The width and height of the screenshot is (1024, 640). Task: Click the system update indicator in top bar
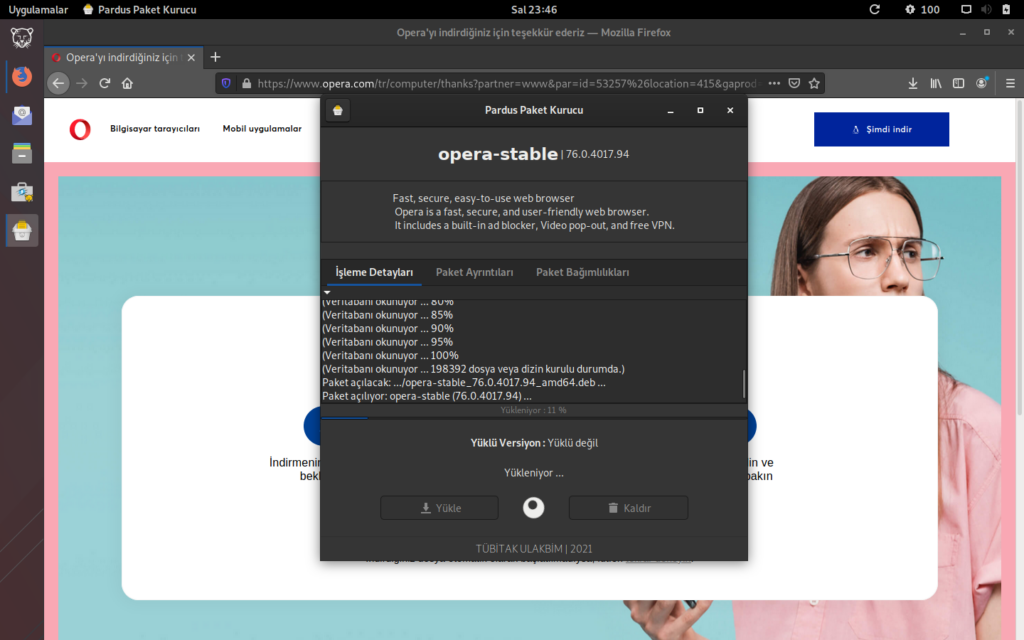pos(874,9)
